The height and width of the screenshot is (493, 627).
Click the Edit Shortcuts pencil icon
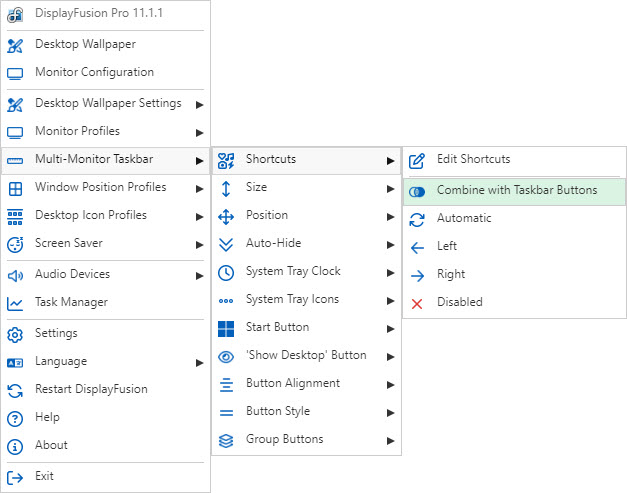click(417, 161)
